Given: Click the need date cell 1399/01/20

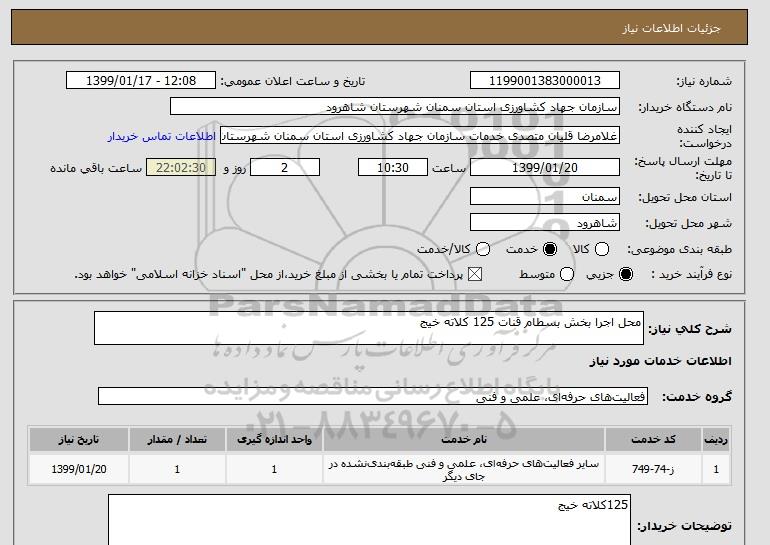Looking at the screenshot, I should point(79,469).
